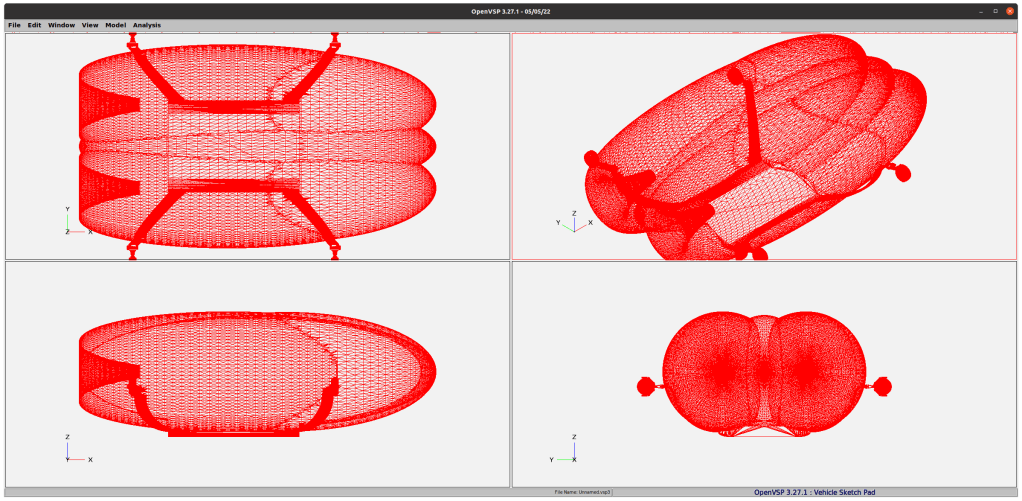Select the side view viewport mesh
The width and height of the screenshot is (1022, 501).
(x=257, y=372)
